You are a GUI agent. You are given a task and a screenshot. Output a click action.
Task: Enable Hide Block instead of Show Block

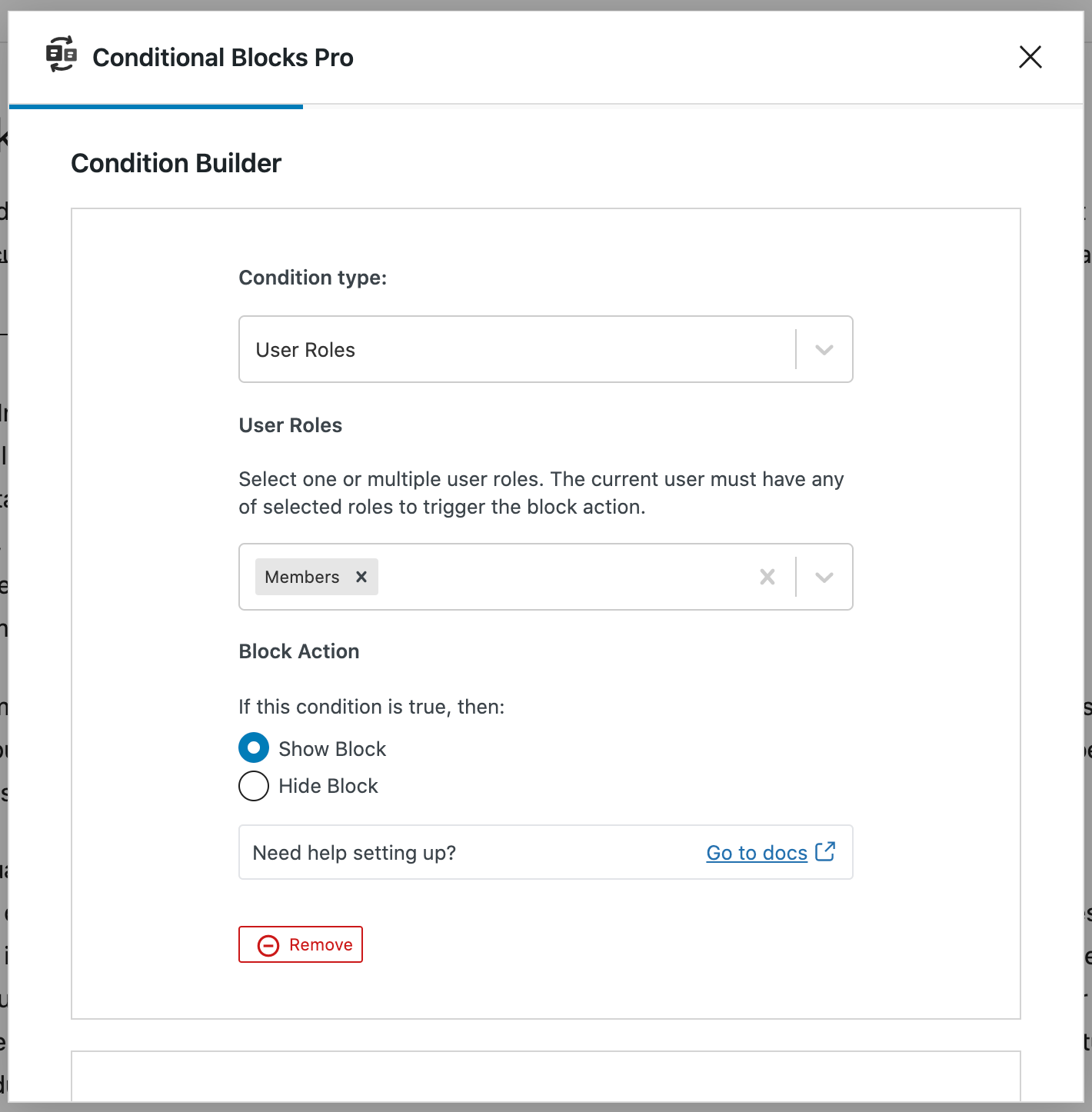coord(254,785)
